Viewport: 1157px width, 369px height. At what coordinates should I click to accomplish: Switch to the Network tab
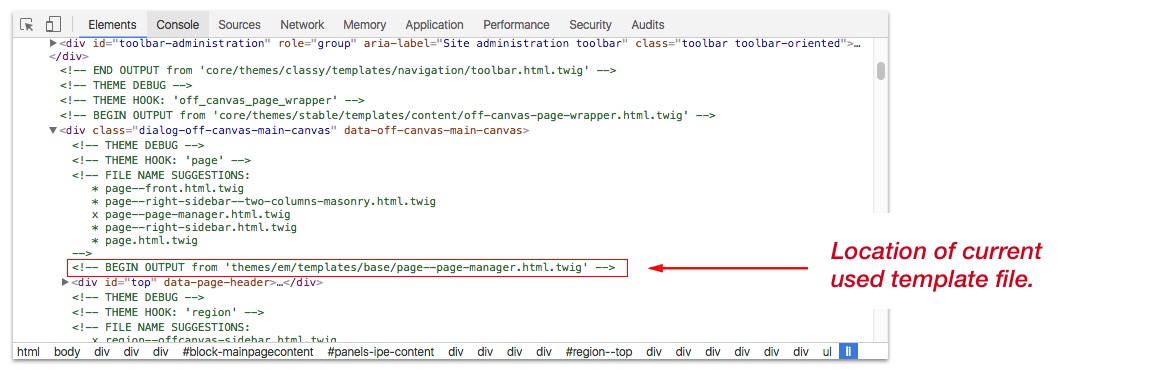[x=303, y=24]
